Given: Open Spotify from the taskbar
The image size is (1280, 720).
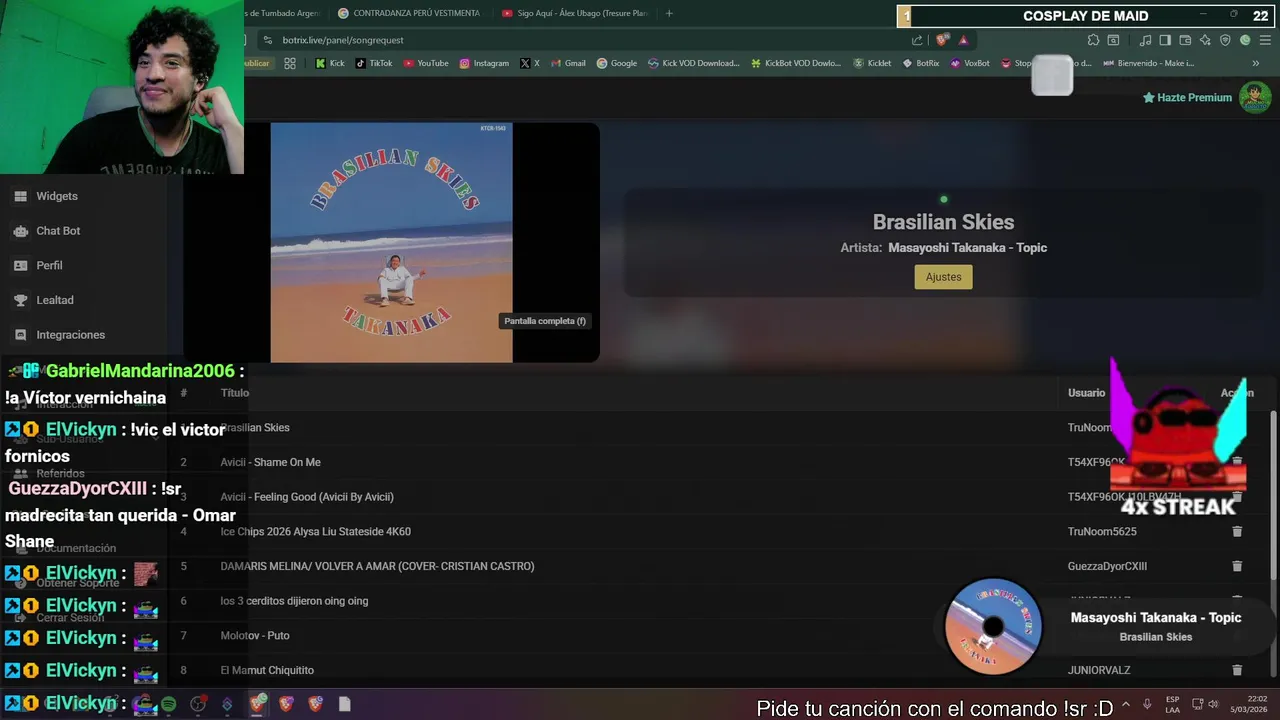Looking at the screenshot, I should (x=168, y=704).
